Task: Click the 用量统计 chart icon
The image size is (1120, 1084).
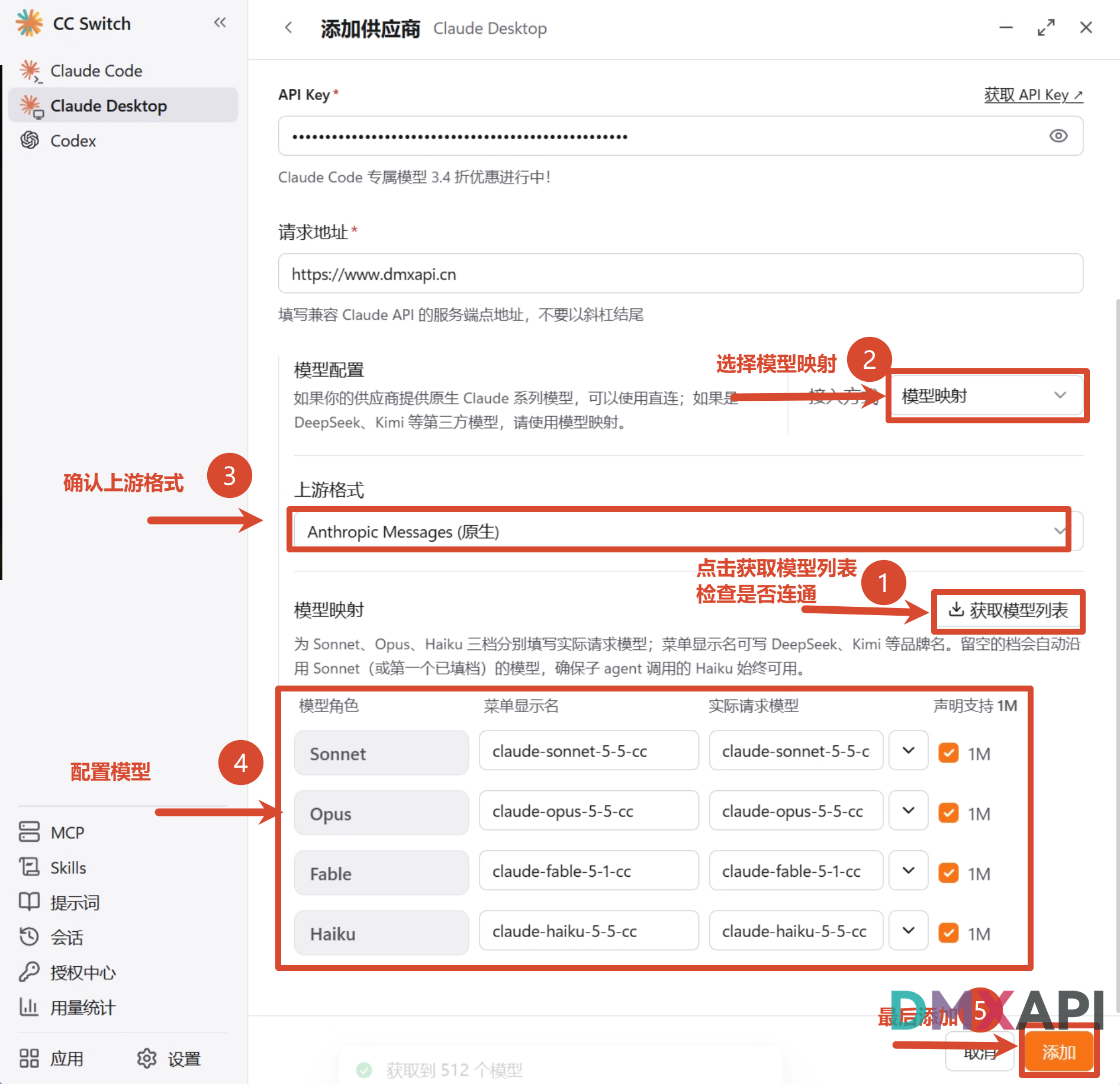Action: (x=30, y=1006)
